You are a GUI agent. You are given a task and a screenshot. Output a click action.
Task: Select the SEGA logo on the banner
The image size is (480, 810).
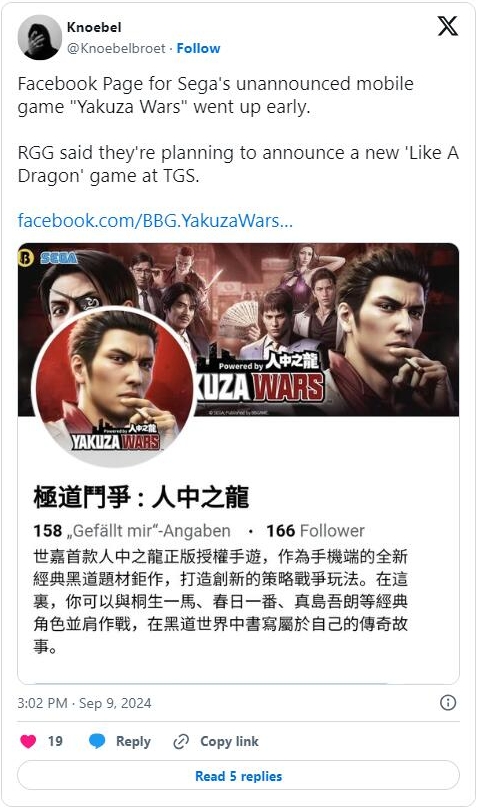click(59, 258)
